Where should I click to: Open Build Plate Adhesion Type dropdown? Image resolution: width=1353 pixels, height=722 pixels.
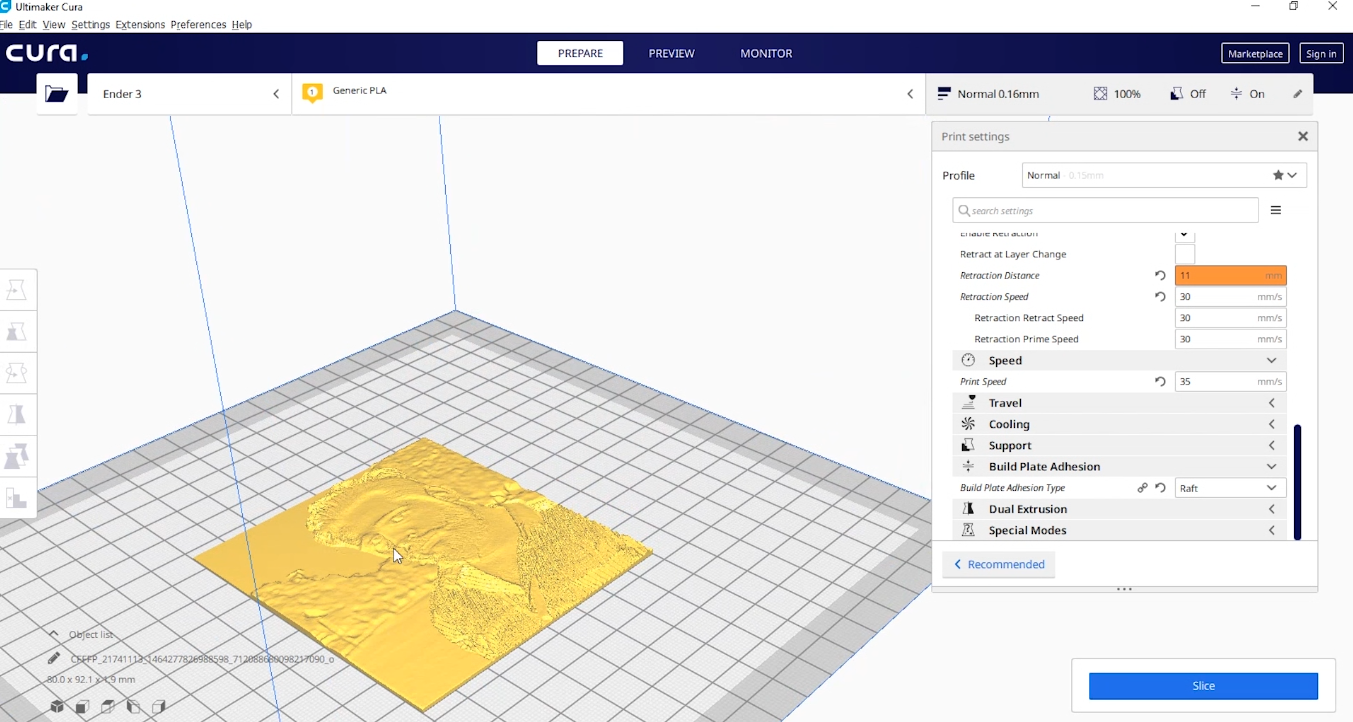[x=1230, y=488]
